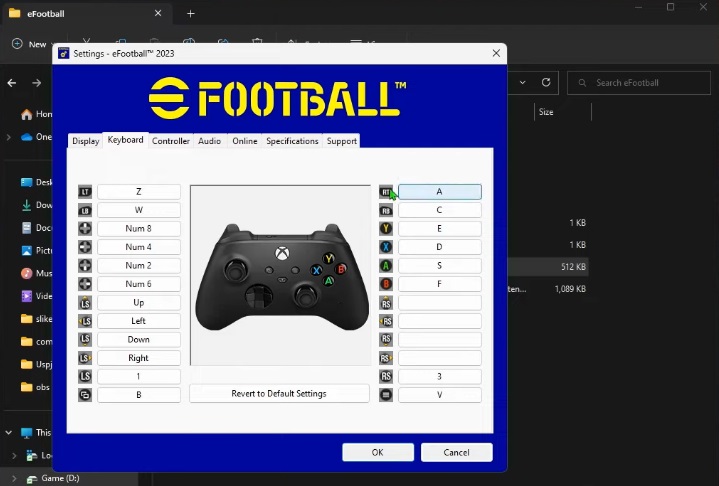Viewport: 719px width, 486px height.
Task: View the Specifications tab
Action: (x=292, y=141)
